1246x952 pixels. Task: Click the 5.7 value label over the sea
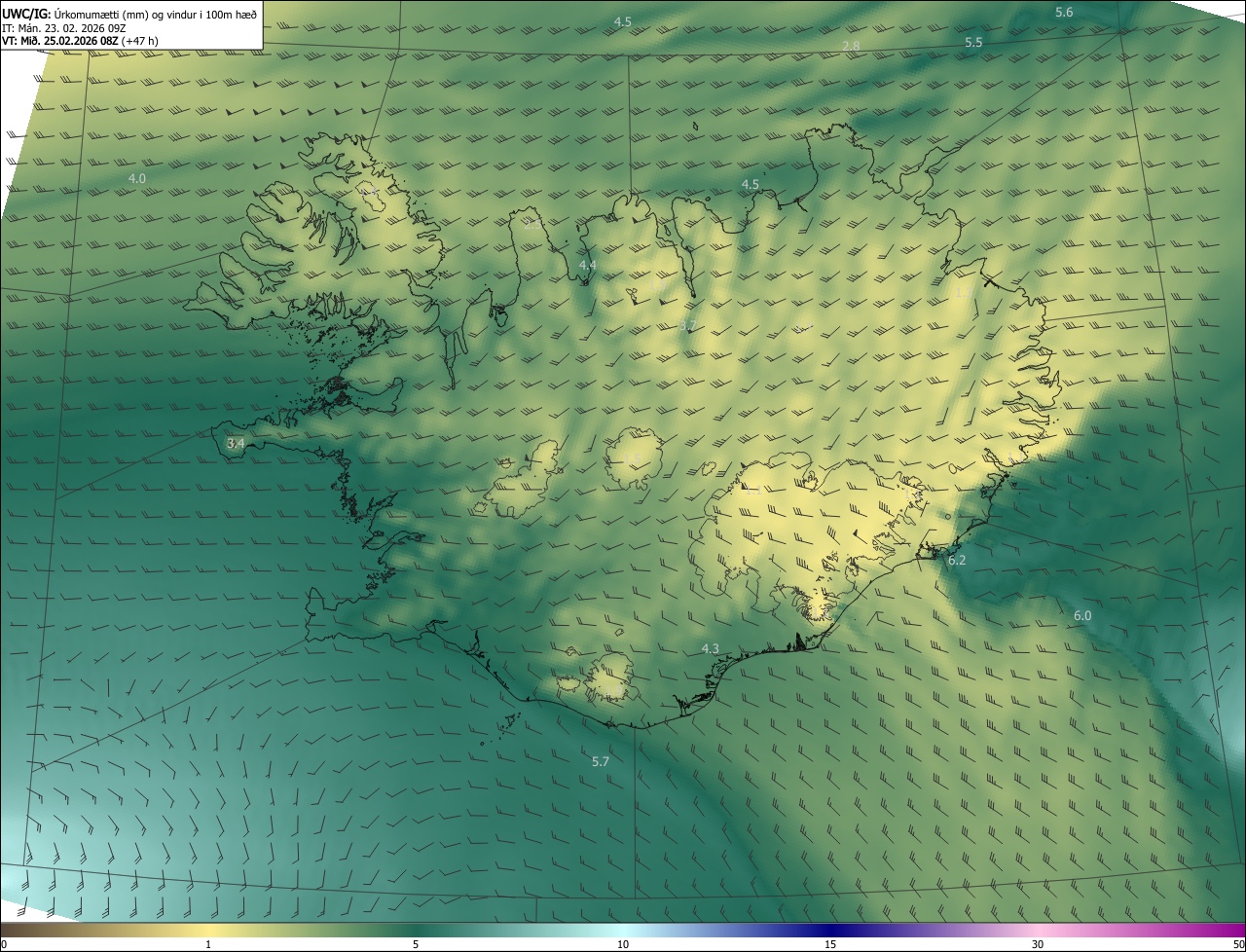point(601,761)
